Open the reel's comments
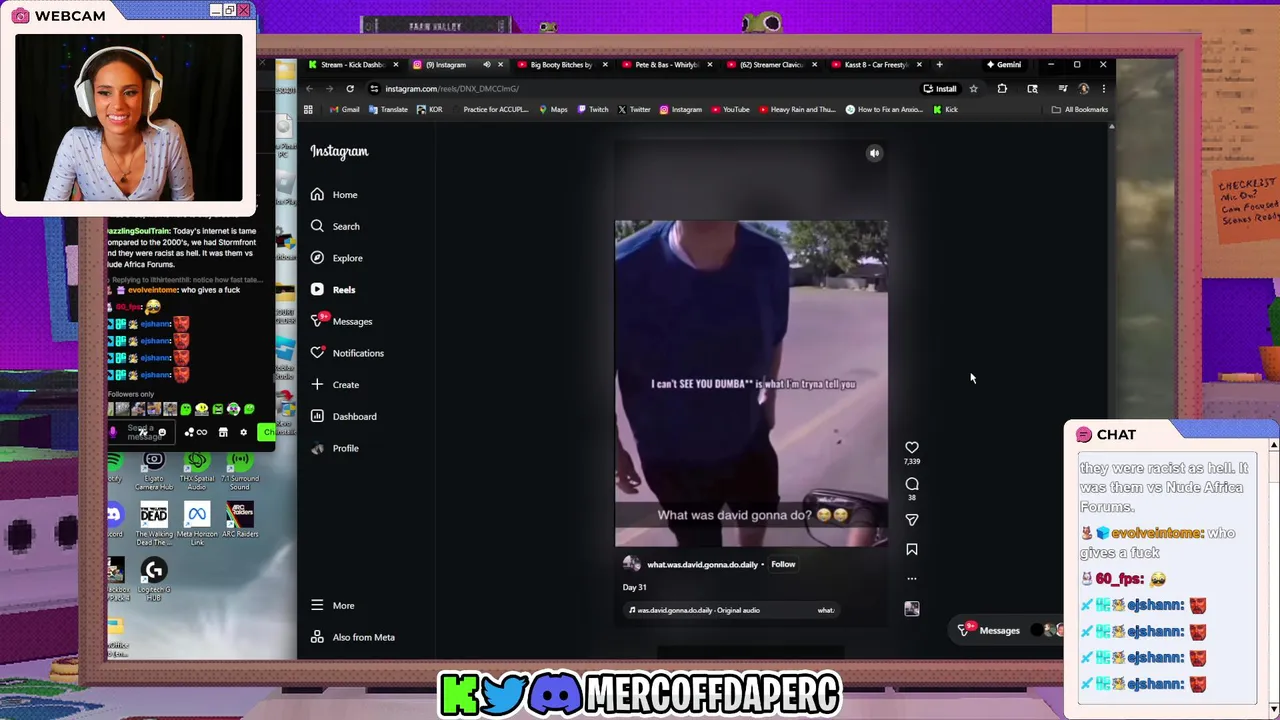Screen dimensions: 1280x720 [912, 484]
